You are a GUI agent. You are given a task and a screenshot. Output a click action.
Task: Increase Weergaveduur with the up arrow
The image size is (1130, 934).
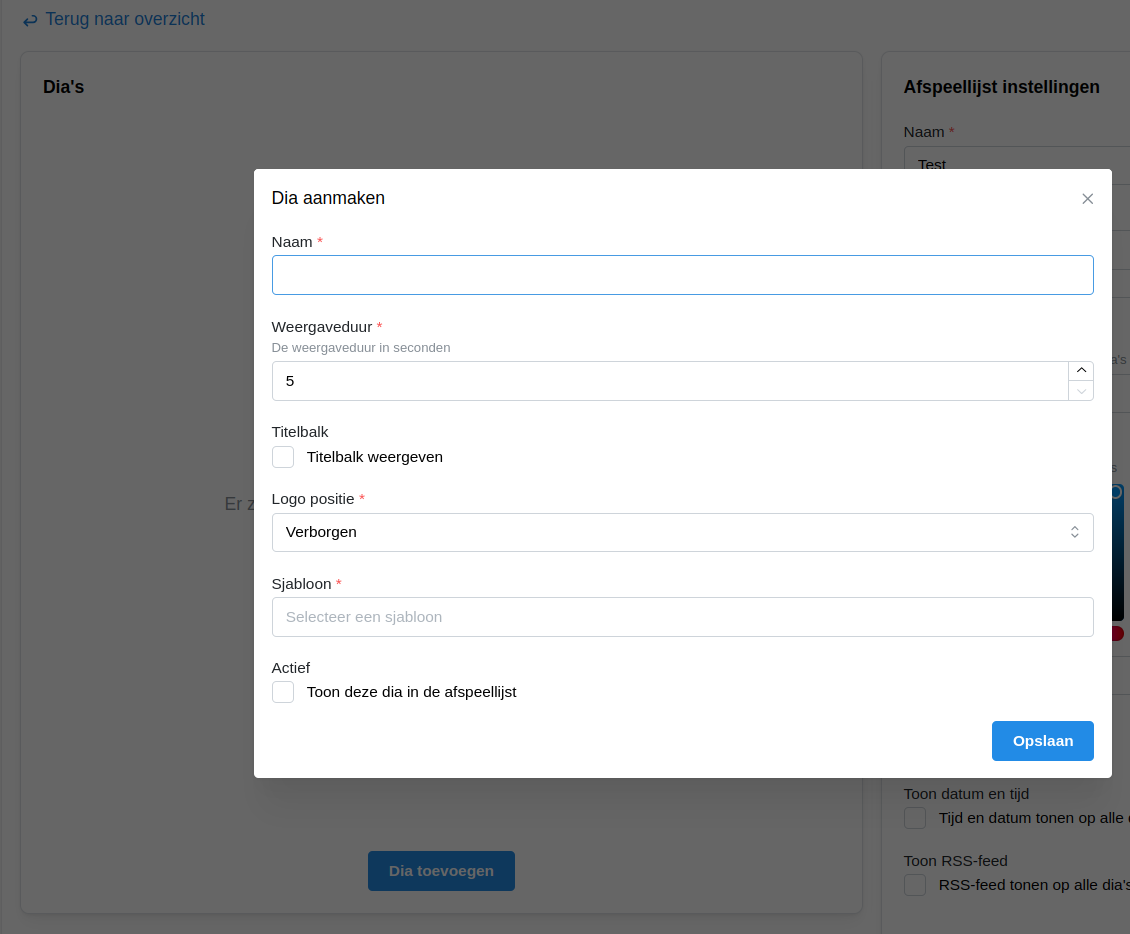tap(1081, 371)
